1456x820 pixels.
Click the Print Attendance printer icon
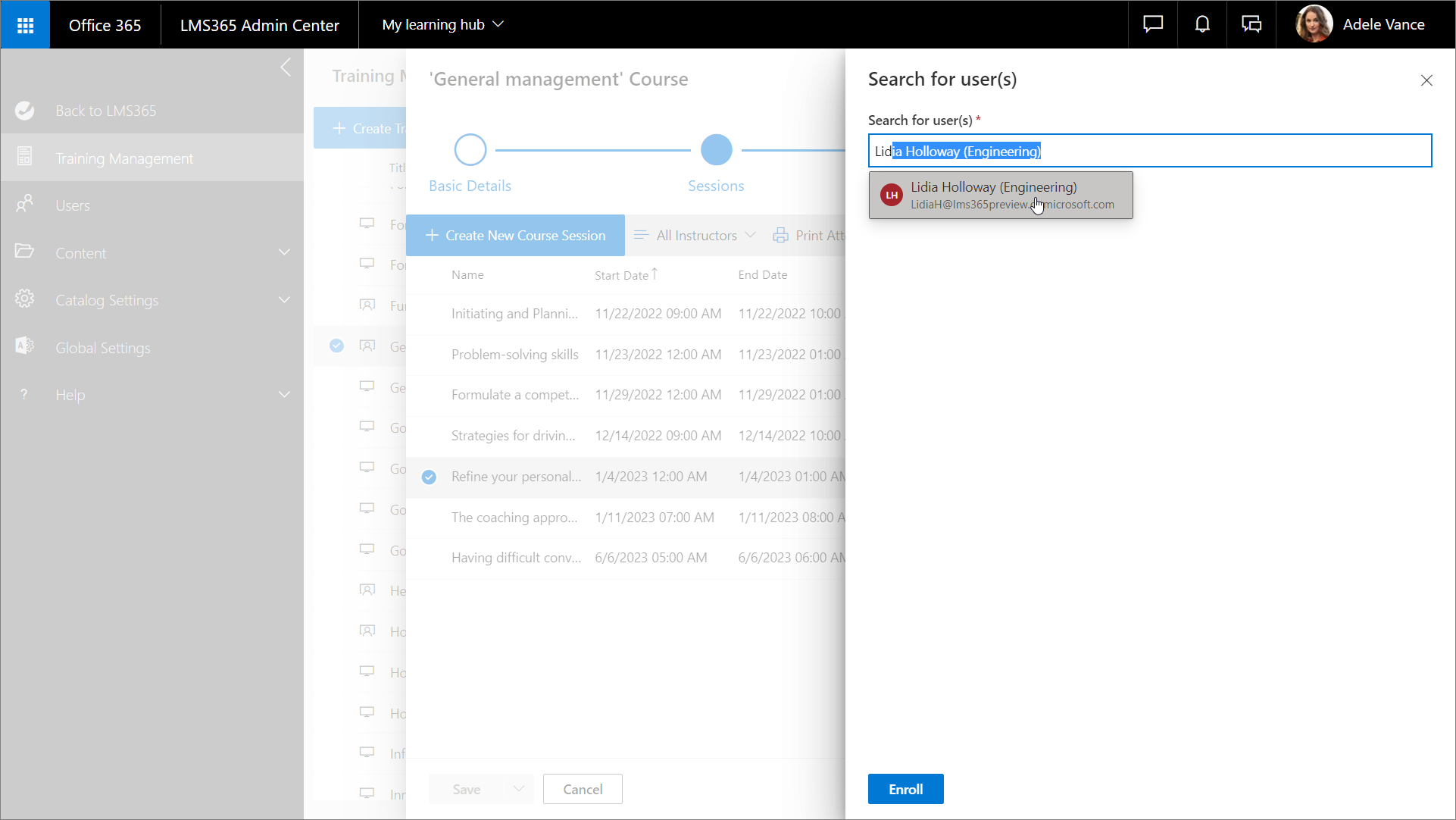pos(780,236)
